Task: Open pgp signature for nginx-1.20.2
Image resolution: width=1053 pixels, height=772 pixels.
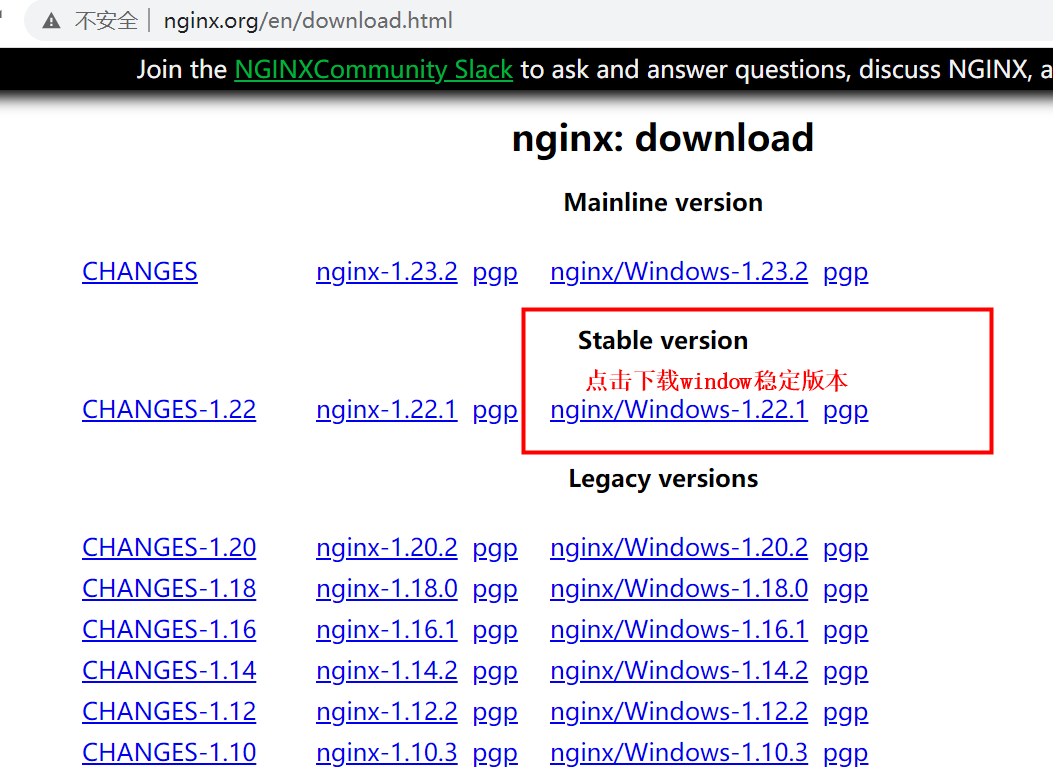Action: pyautogui.click(x=495, y=549)
